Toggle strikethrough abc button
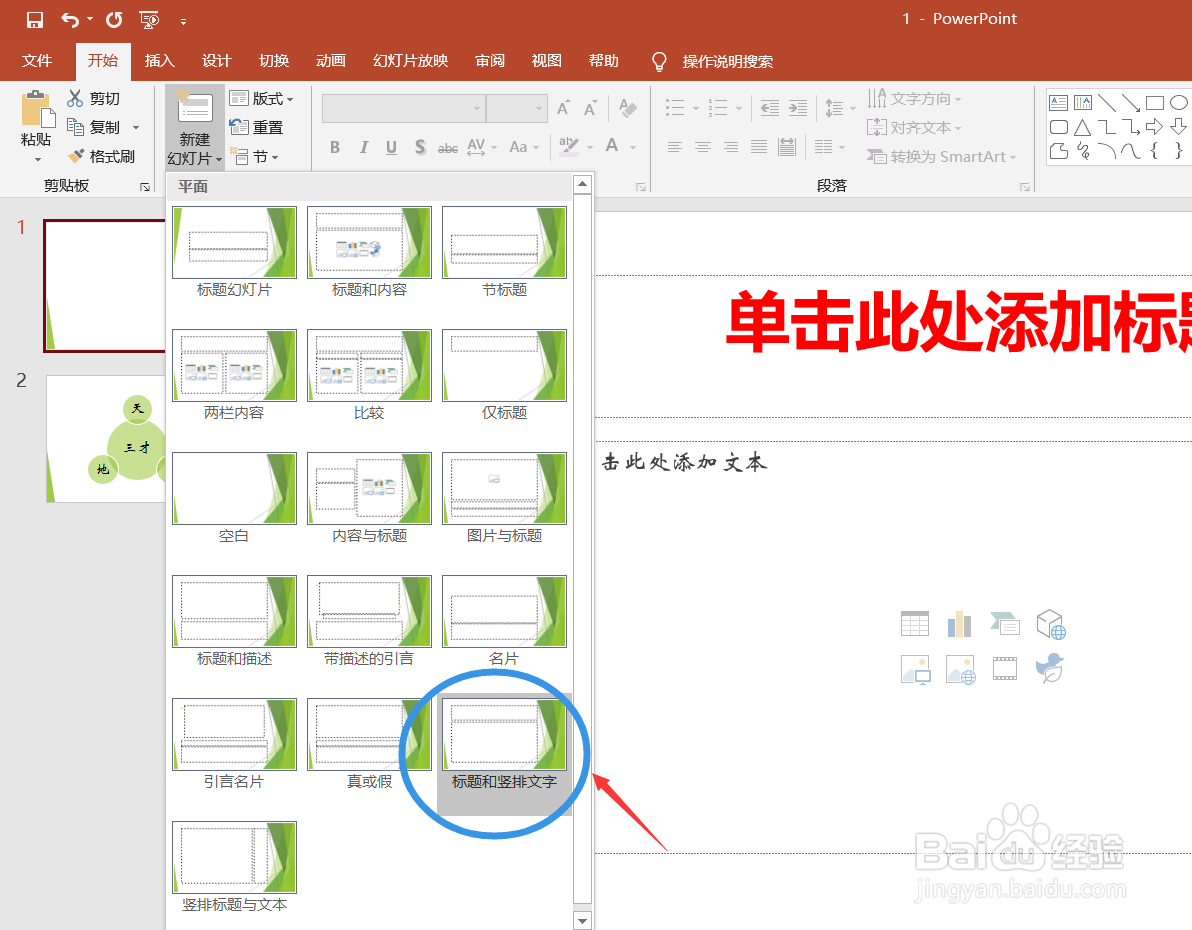The height and width of the screenshot is (930, 1192). coord(448,148)
